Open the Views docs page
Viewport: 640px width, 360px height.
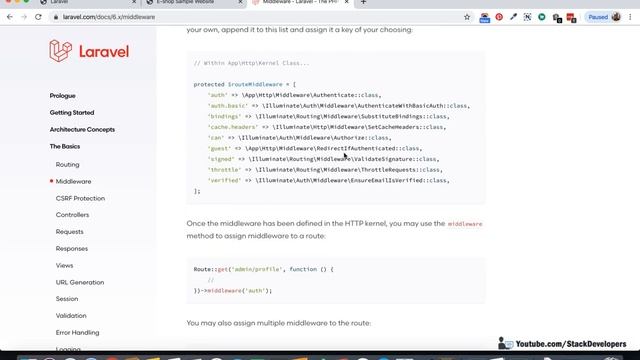[x=64, y=265]
